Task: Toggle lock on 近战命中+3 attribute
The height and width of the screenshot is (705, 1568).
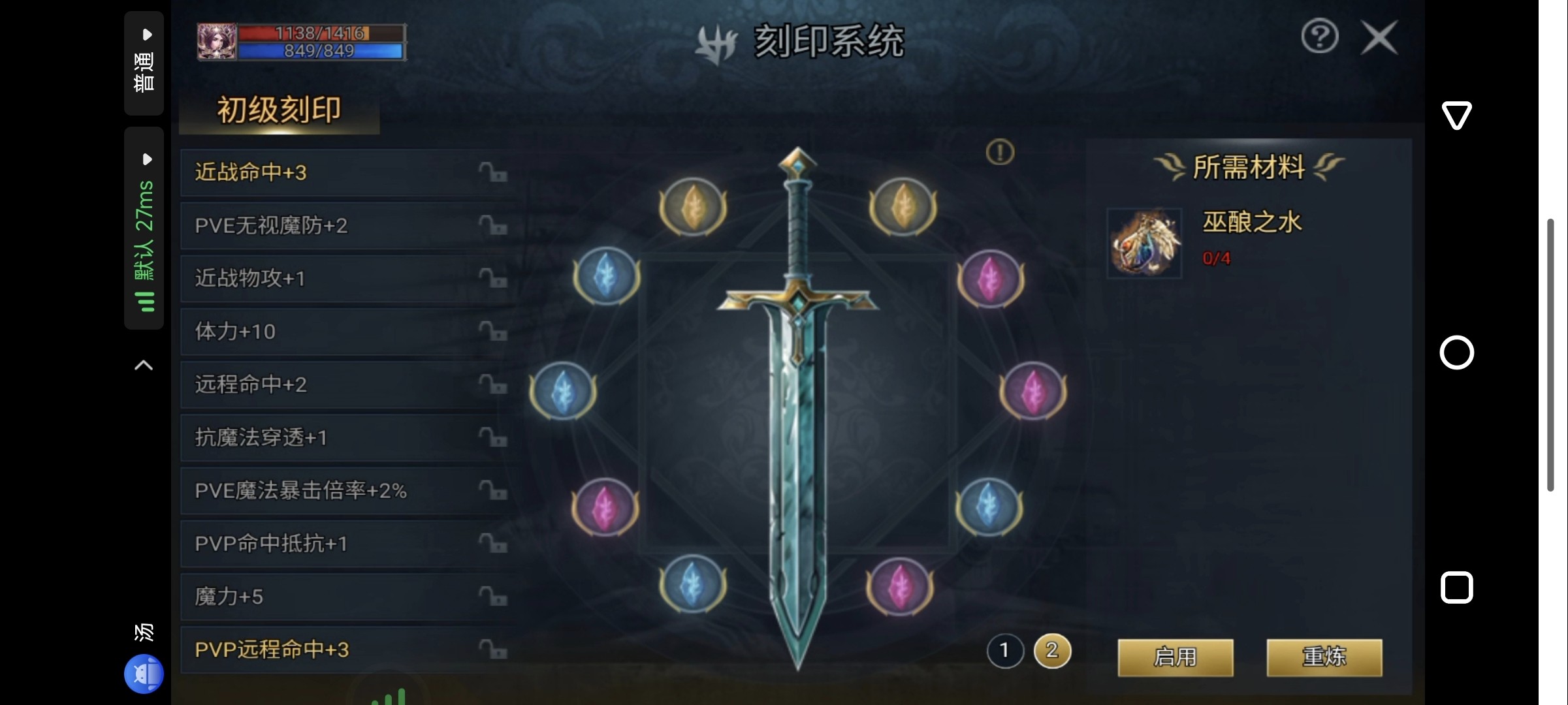Action: (x=493, y=172)
